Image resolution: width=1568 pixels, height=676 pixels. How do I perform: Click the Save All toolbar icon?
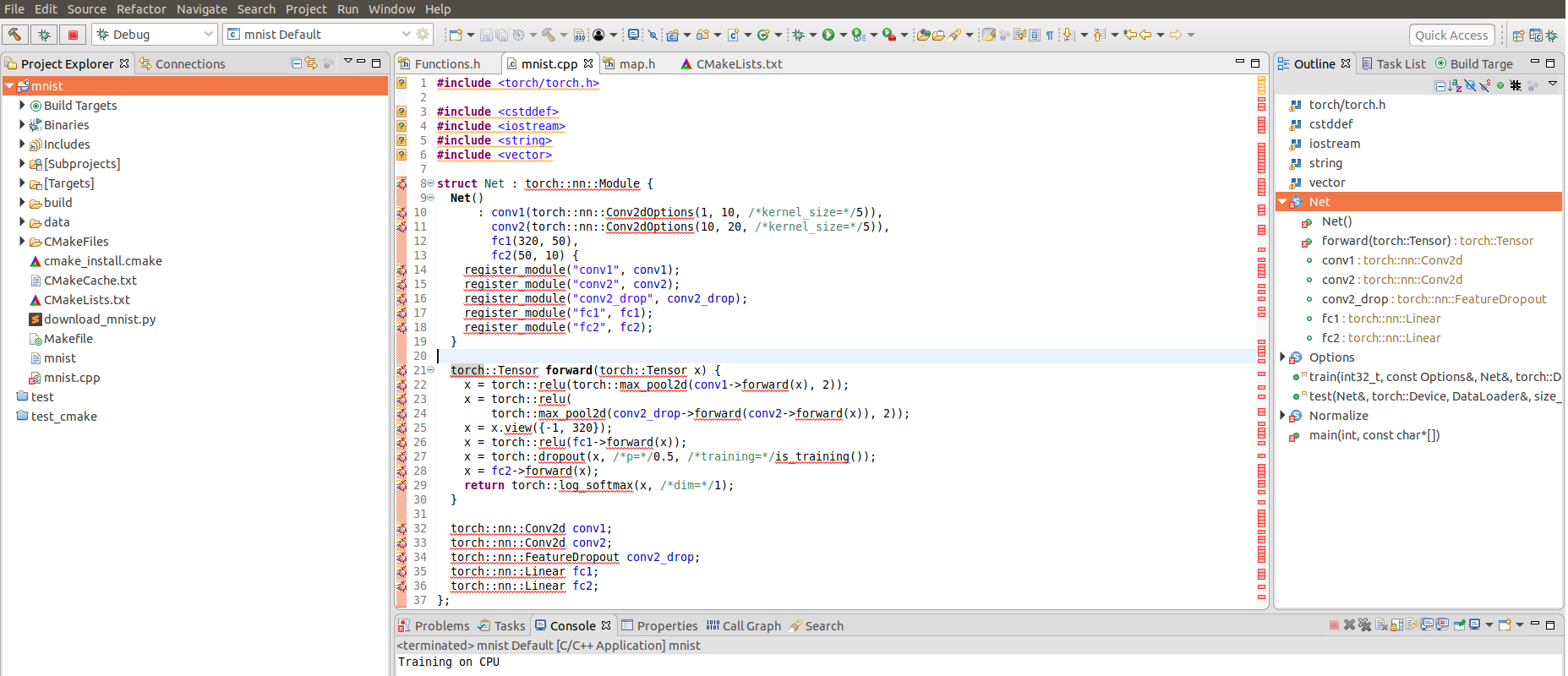501,35
